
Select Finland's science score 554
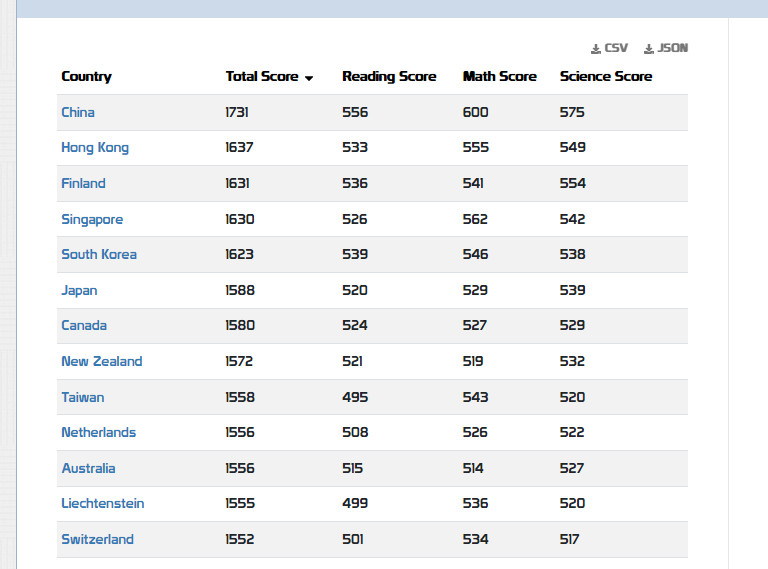point(573,183)
